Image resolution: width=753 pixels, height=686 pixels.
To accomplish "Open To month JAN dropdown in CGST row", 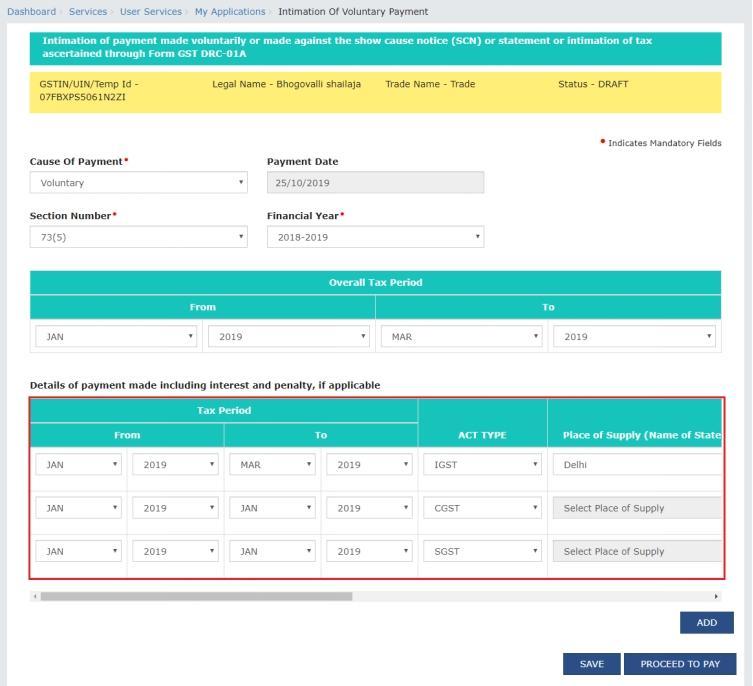I will (x=272, y=508).
